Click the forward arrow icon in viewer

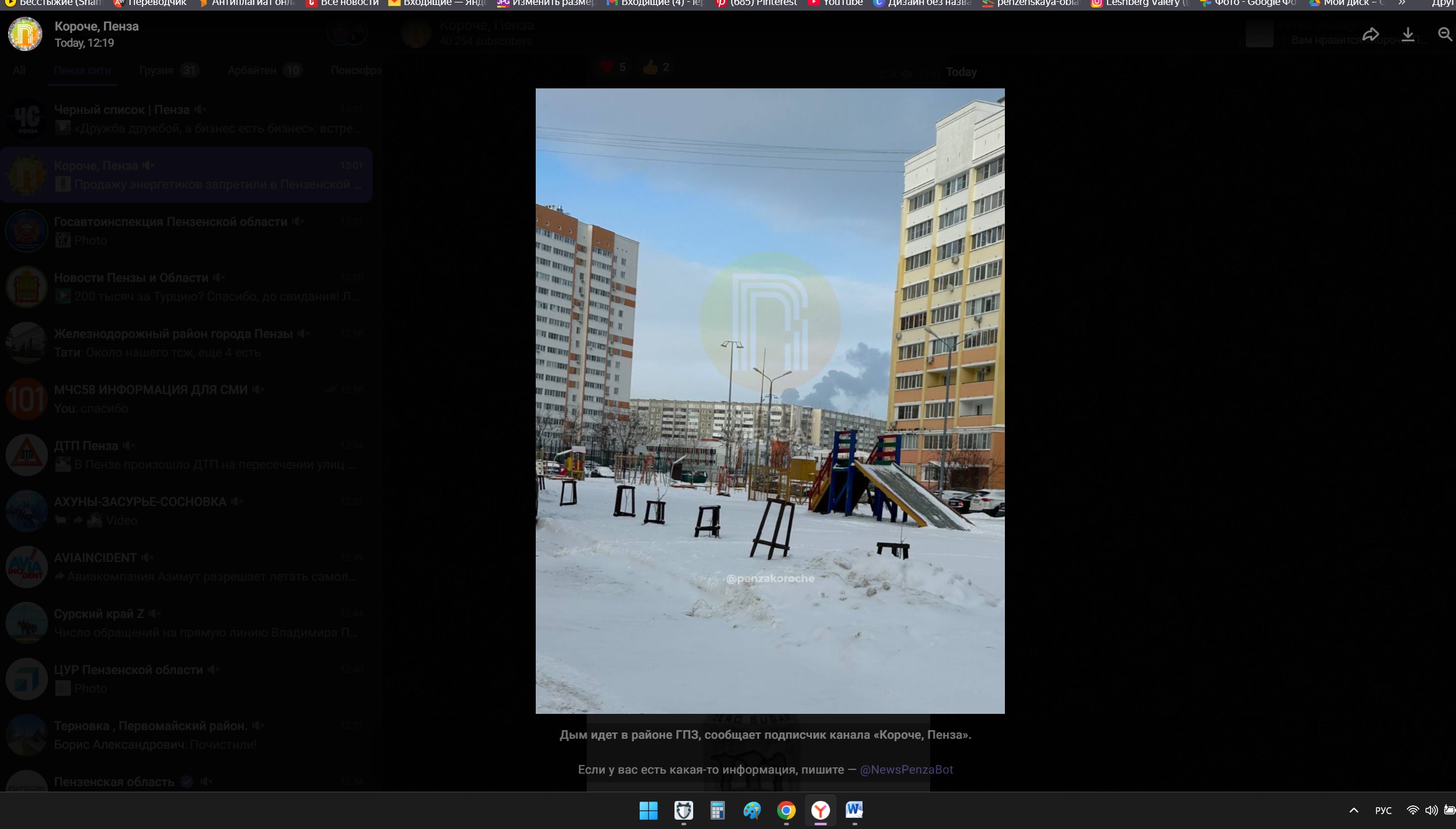click(x=1371, y=35)
